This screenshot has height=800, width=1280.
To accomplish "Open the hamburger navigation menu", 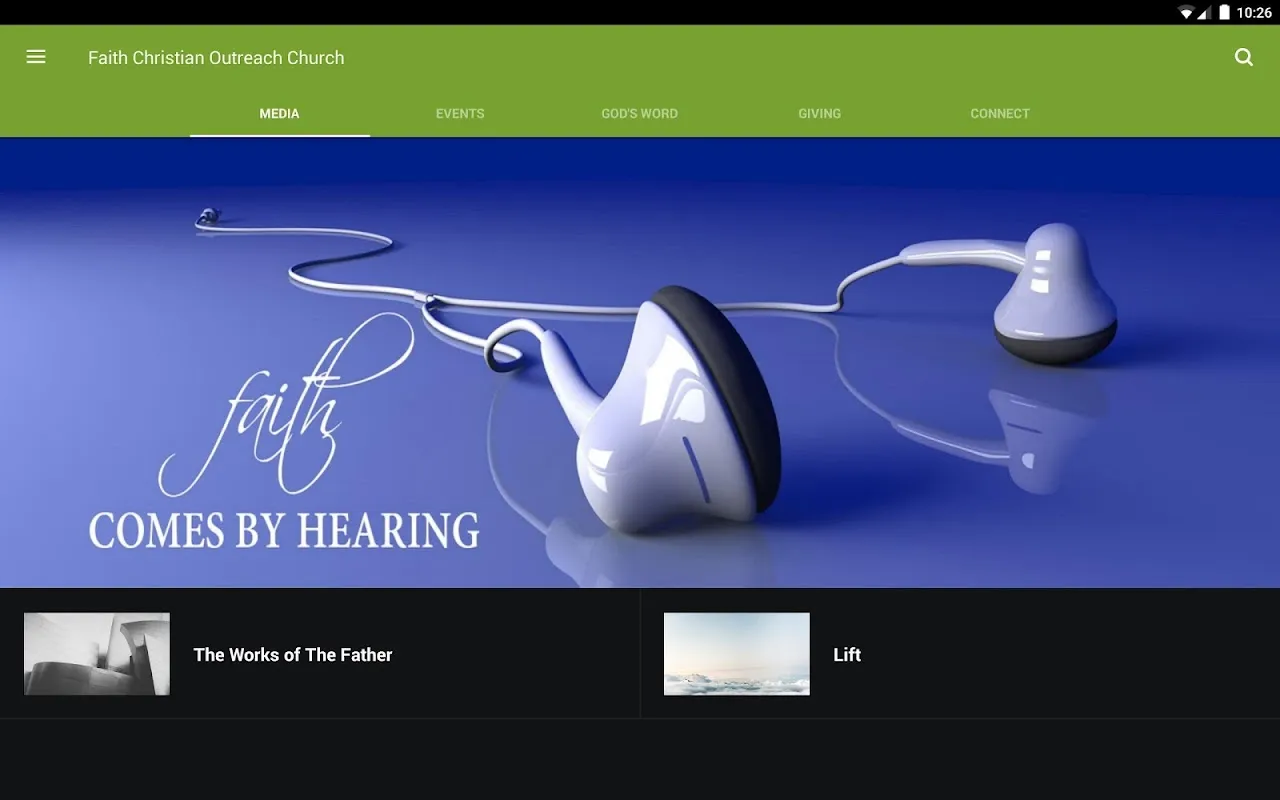I will click(36, 57).
